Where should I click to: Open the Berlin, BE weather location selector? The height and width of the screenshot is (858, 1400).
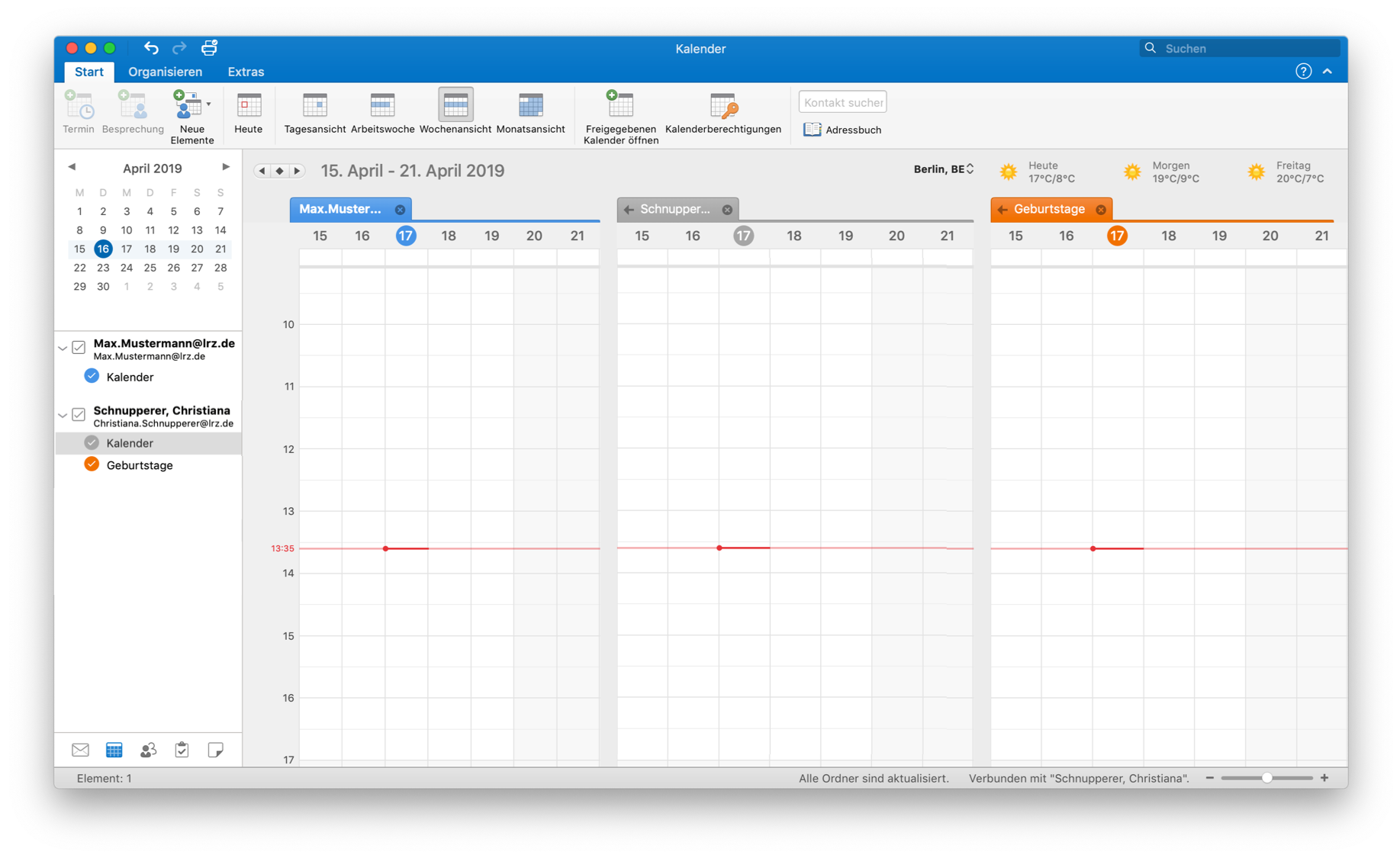pos(943,169)
